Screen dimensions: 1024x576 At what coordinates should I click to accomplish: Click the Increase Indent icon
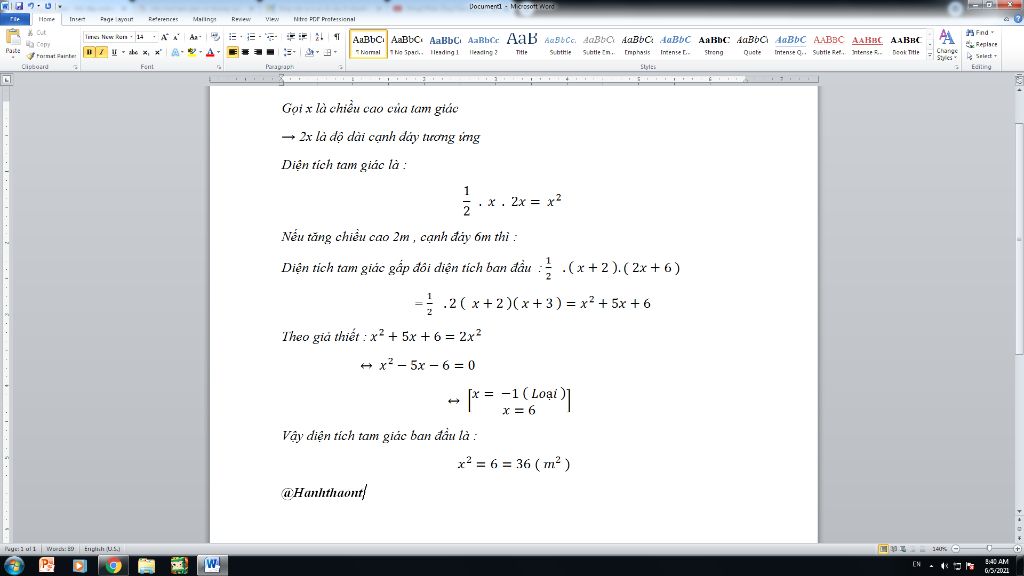(303, 37)
